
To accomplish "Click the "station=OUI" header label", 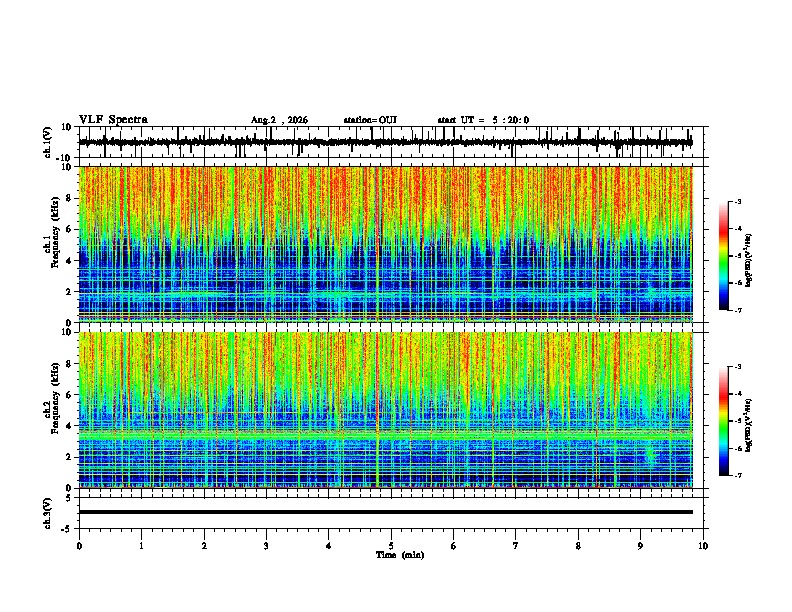I will 370,120.
